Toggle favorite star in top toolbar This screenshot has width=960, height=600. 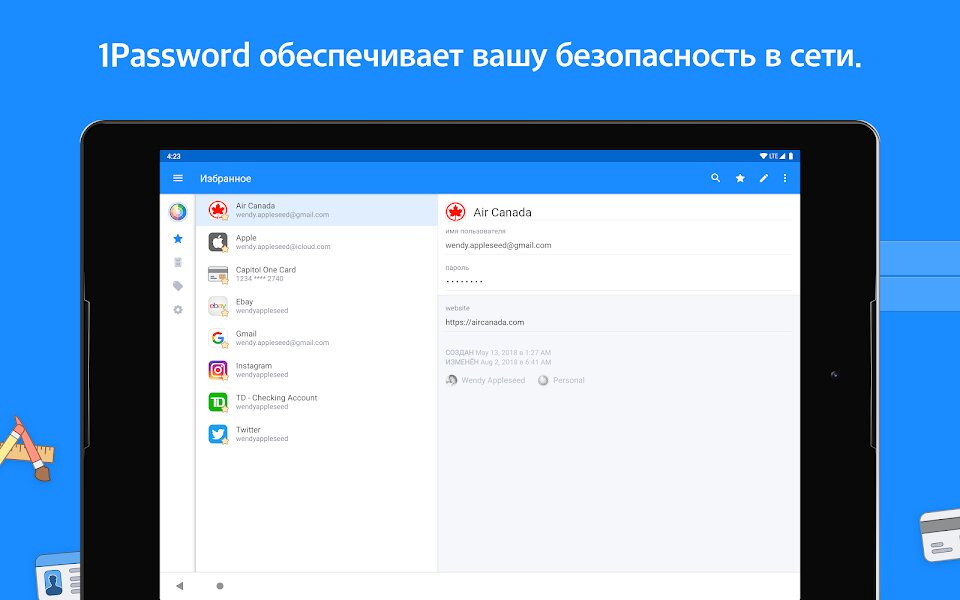tap(740, 178)
